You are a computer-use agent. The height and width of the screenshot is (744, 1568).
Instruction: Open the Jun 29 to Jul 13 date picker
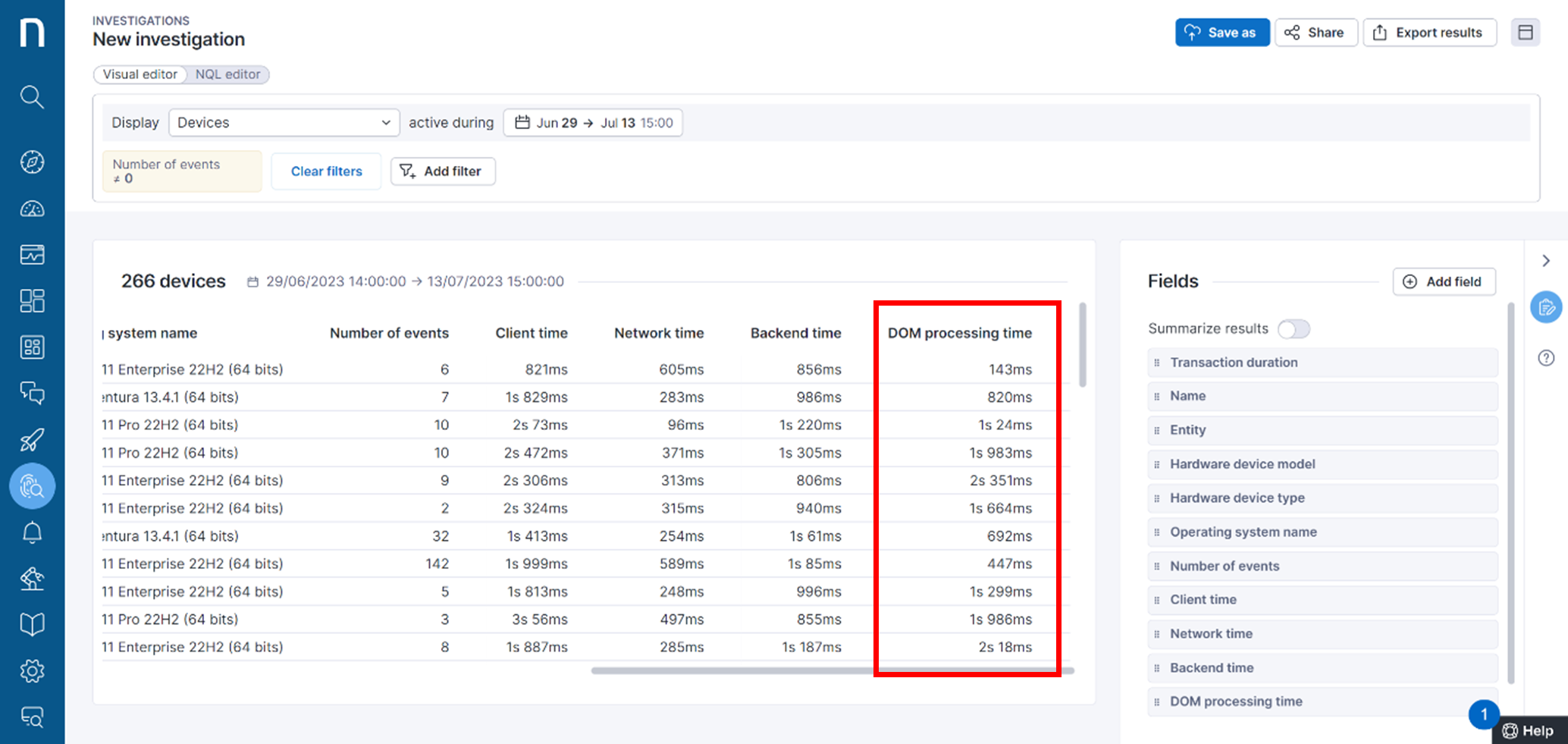[592, 122]
